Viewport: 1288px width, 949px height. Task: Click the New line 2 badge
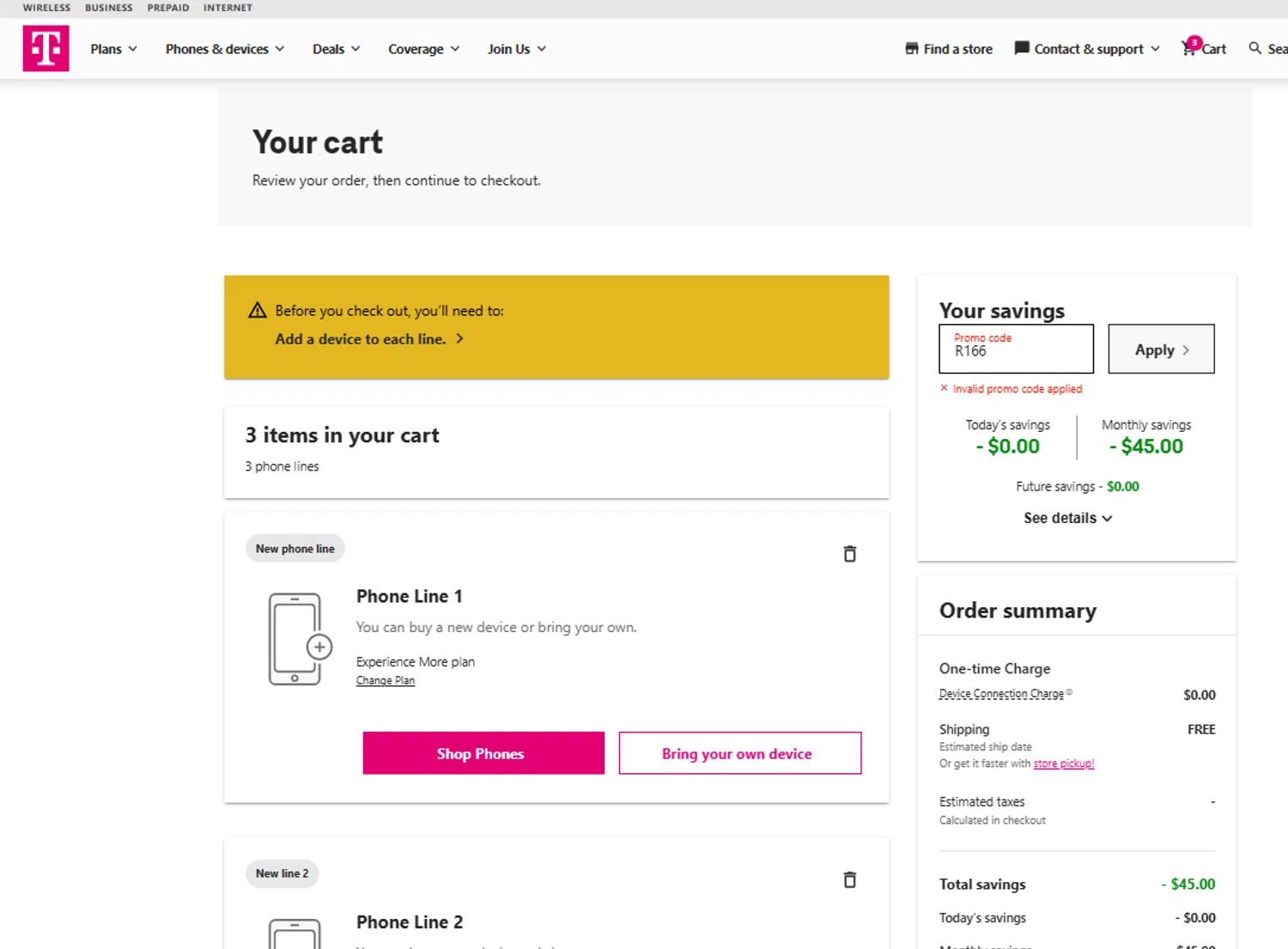[282, 873]
